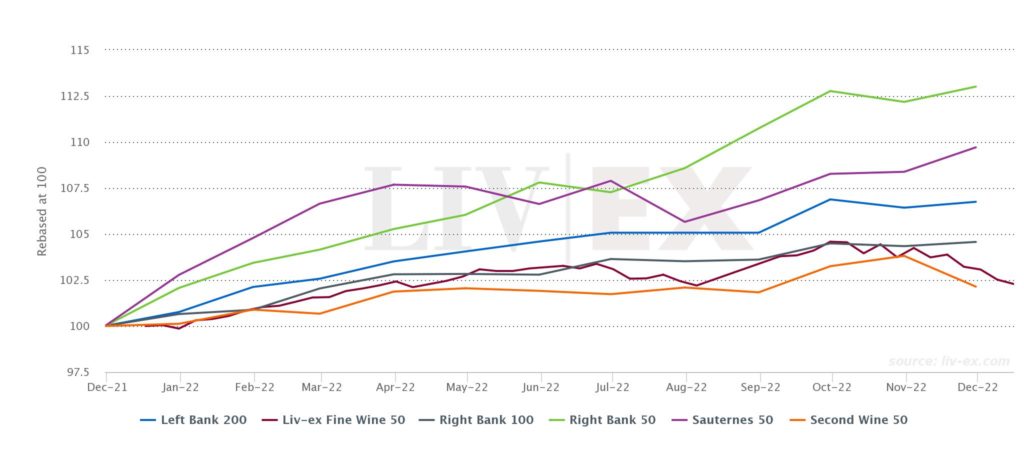This screenshot has width=1024, height=450.
Task: Click the Apr-22 x-axis label
Action: pyautogui.click(x=394, y=387)
